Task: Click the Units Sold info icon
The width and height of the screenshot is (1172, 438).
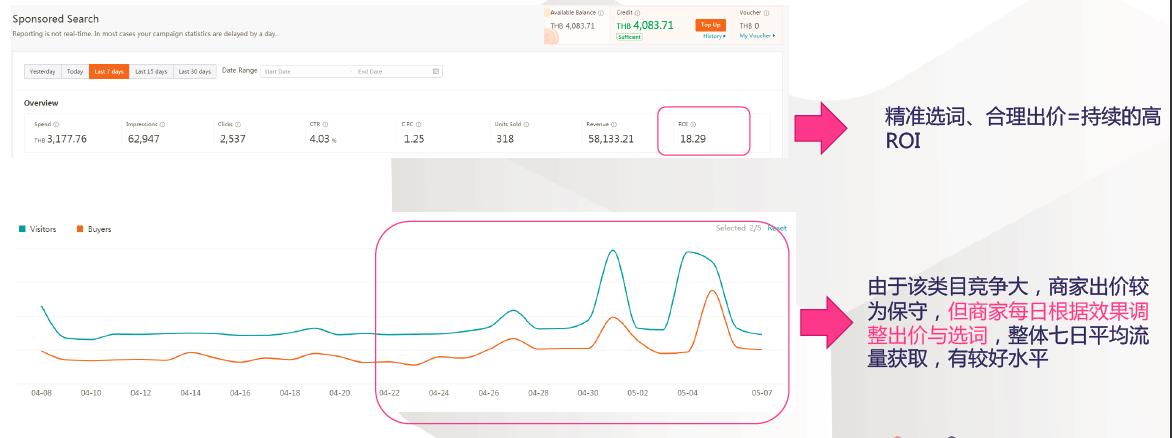Action: pyautogui.click(x=526, y=124)
